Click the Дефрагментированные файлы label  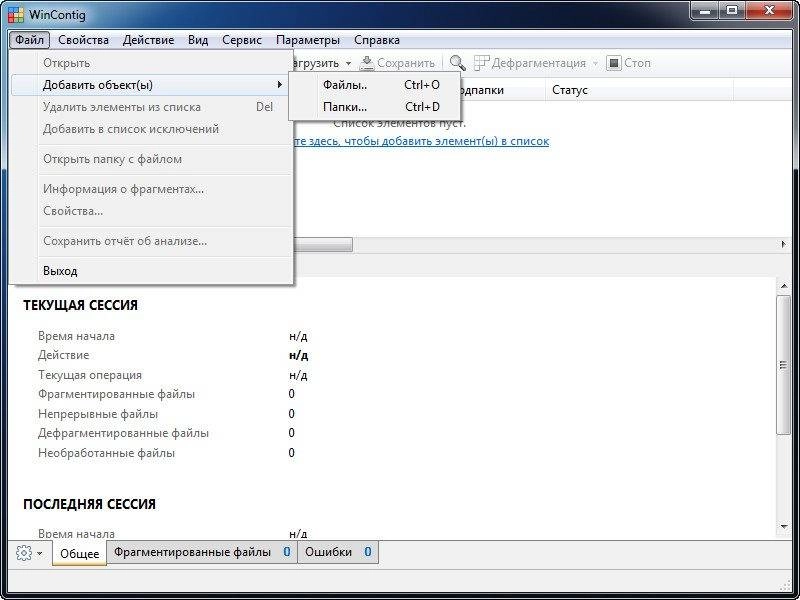(x=123, y=433)
